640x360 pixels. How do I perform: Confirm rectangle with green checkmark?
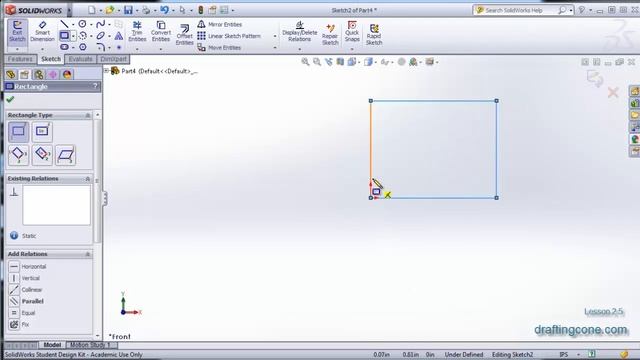(x=10, y=99)
